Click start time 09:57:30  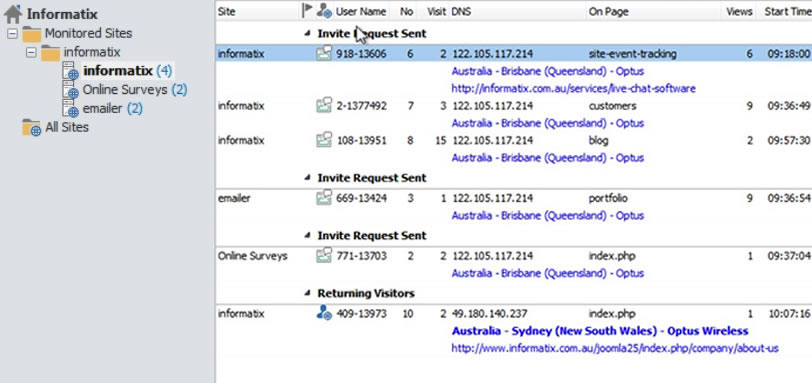(789, 140)
